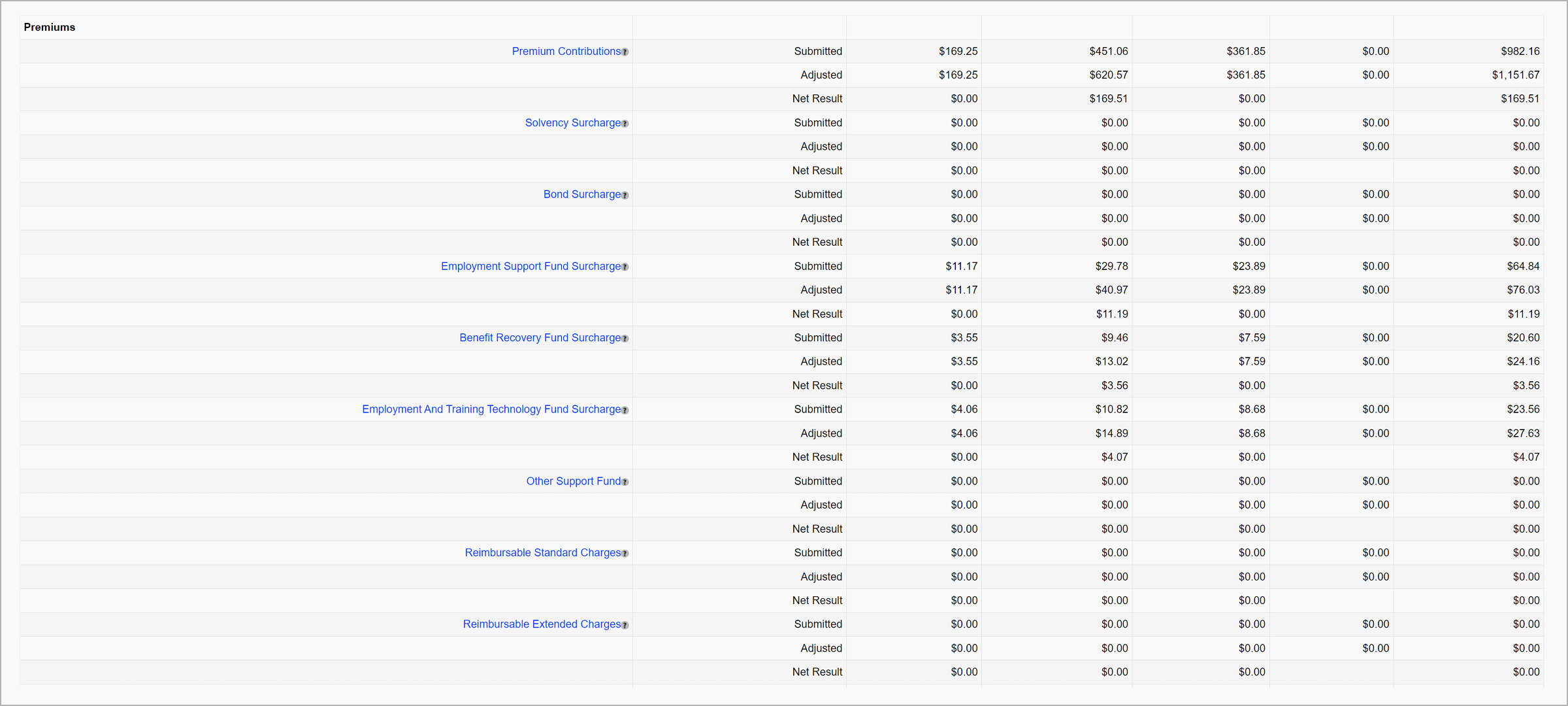Open Reimbursable Standard Charges link
This screenshot has width=1568, height=706.
542,553
